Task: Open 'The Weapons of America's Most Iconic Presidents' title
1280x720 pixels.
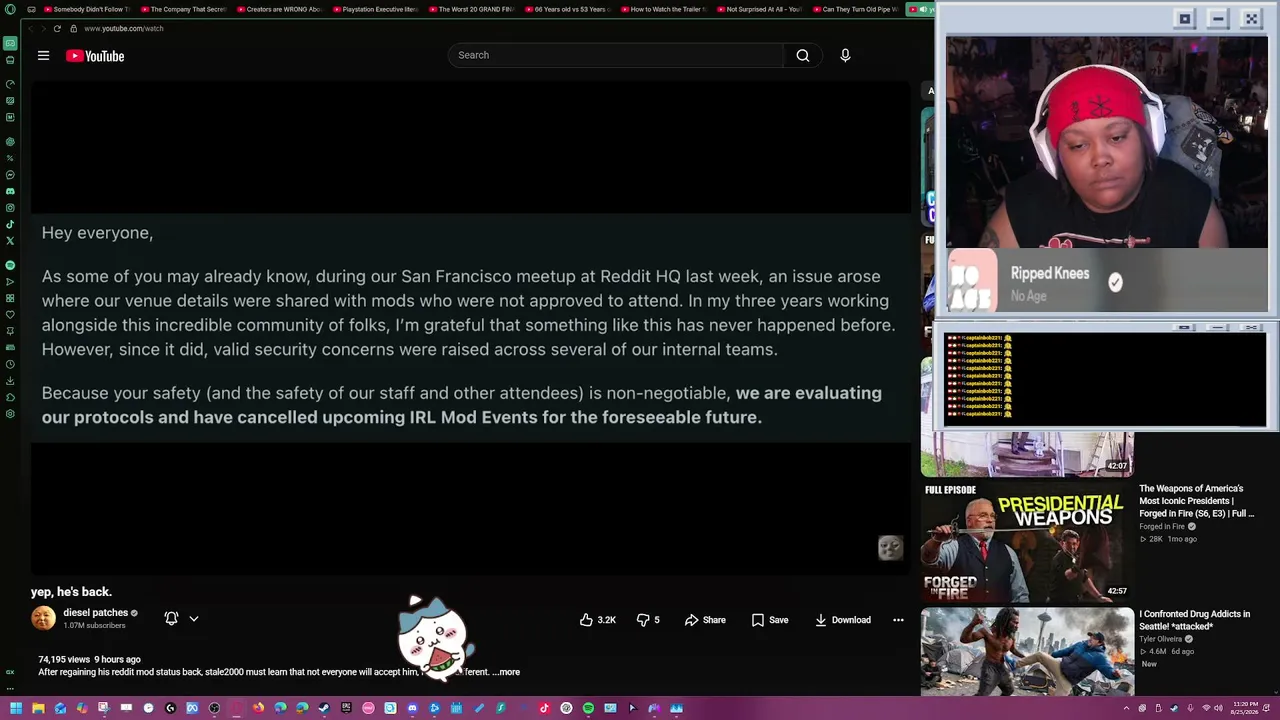Action: pyautogui.click(x=1196, y=501)
